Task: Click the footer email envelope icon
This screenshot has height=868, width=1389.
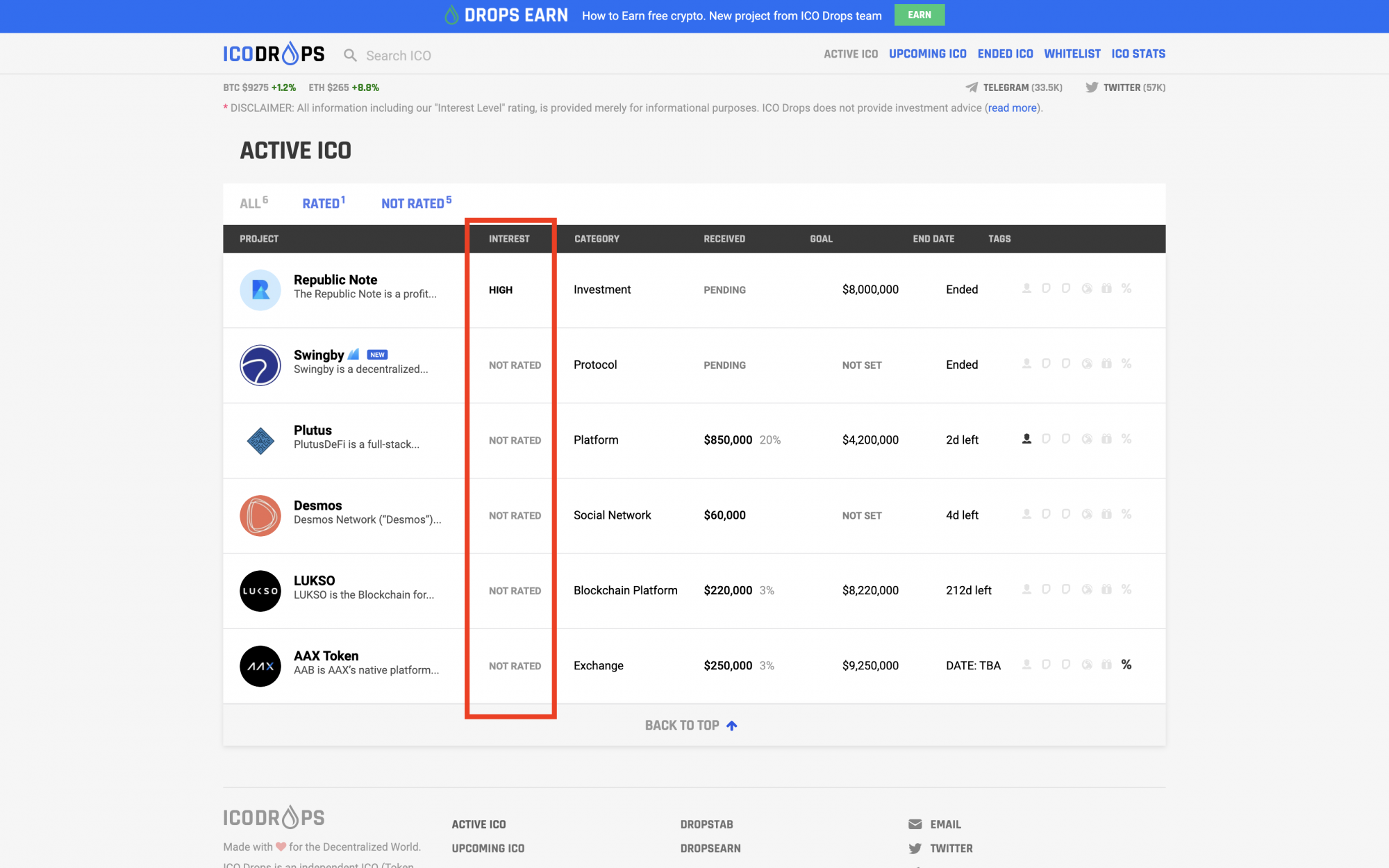Action: click(915, 824)
